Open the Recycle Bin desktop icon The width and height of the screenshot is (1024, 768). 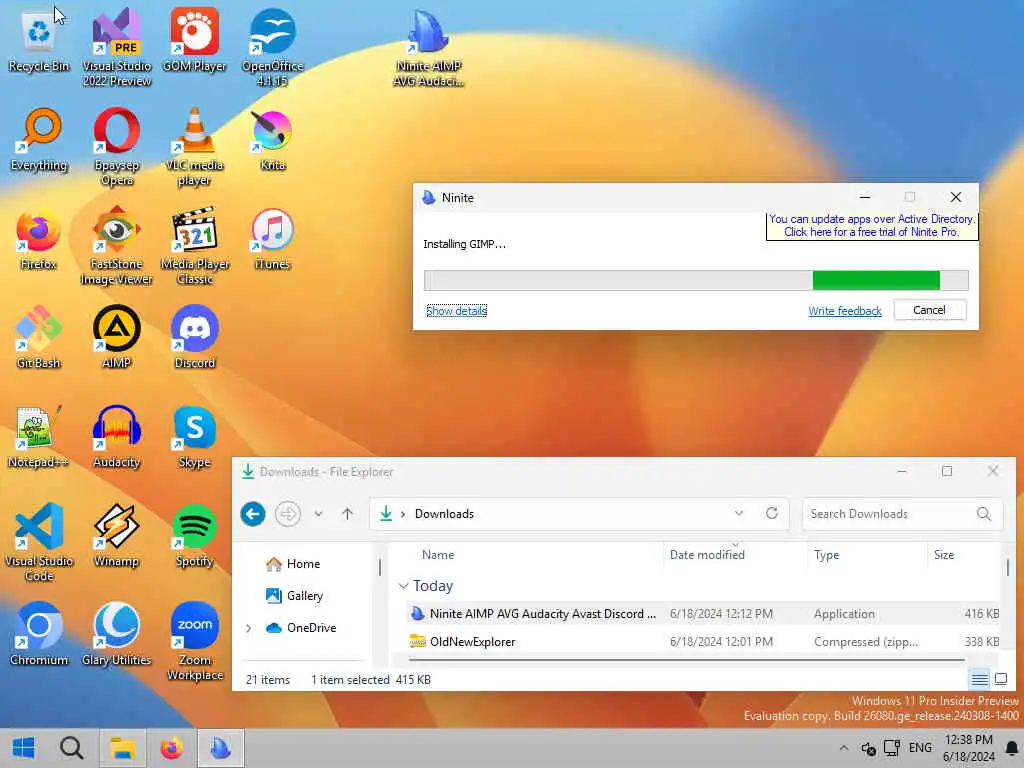click(x=39, y=41)
